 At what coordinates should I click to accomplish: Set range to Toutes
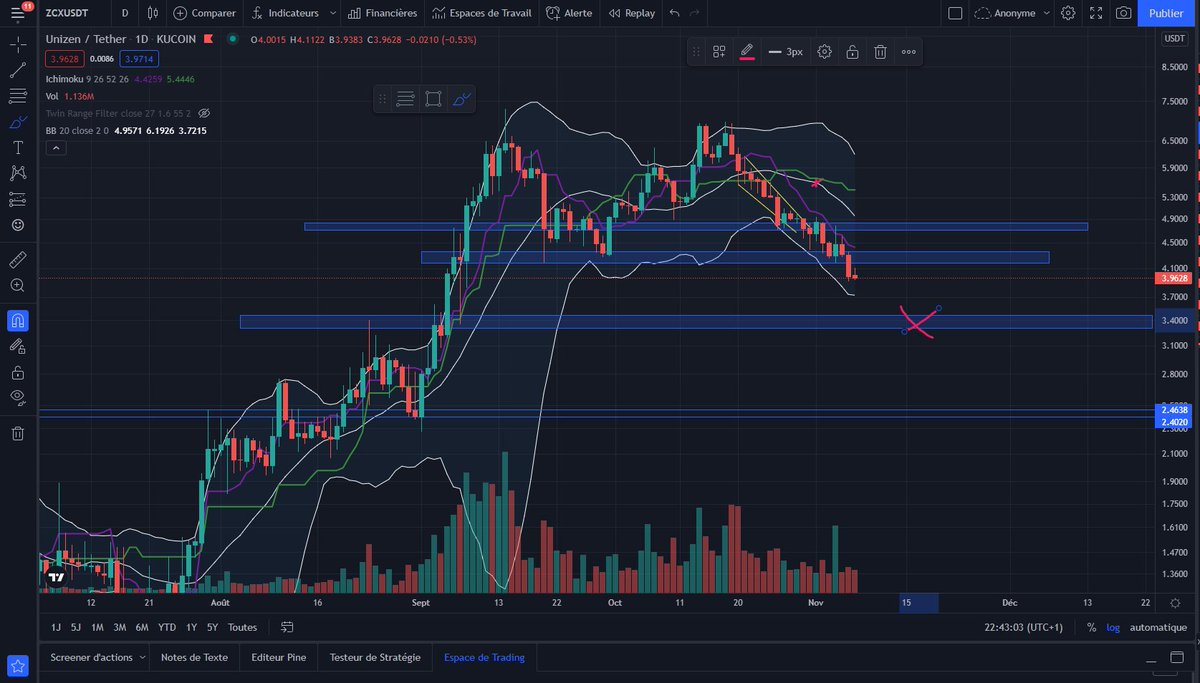pos(243,628)
